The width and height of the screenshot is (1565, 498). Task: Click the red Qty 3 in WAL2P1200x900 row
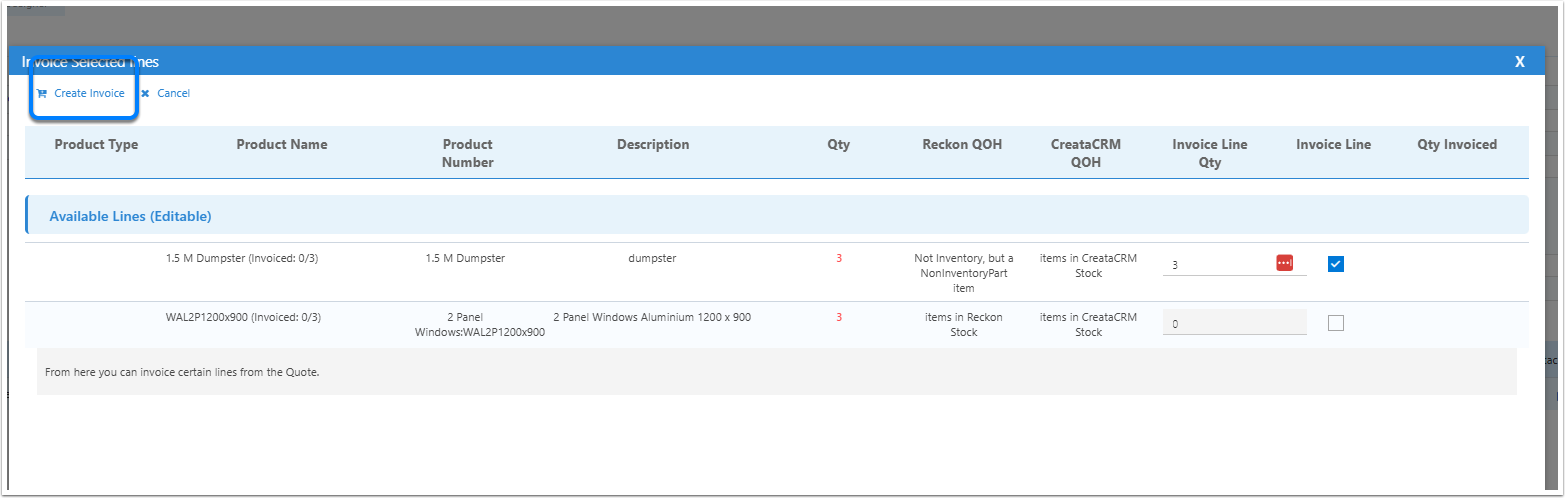pyautogui.click(x=839, y=317)
